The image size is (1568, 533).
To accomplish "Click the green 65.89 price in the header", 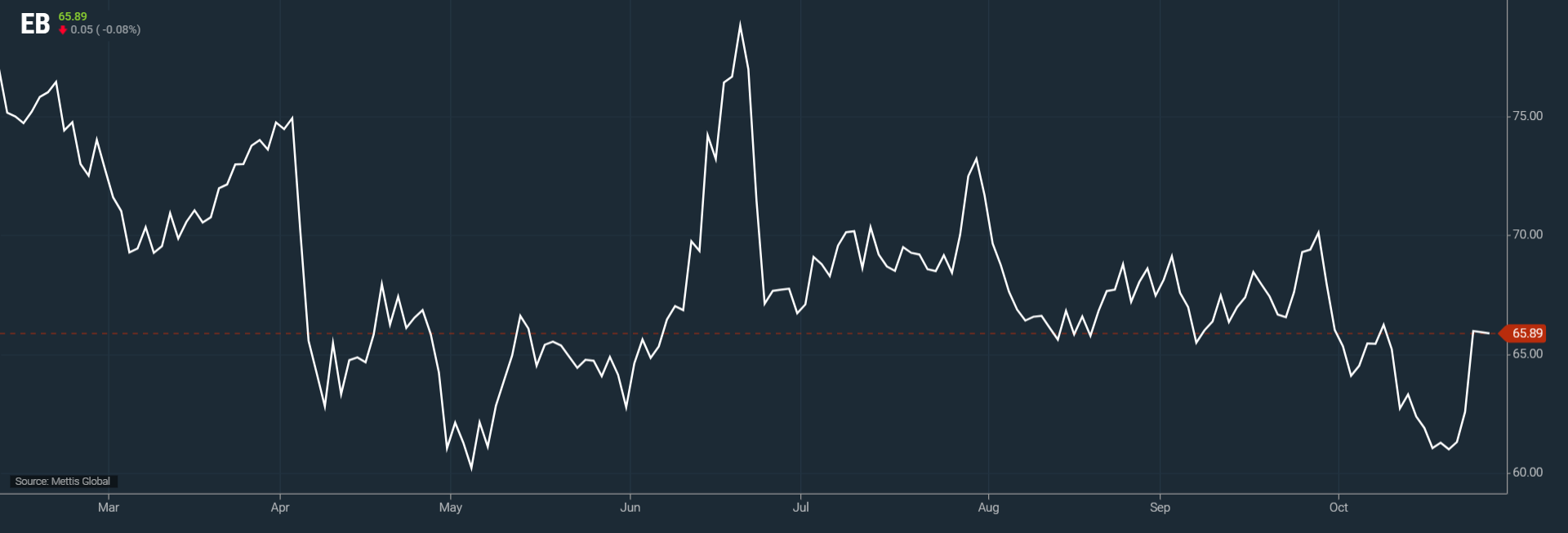I will [x=73, y=16].
